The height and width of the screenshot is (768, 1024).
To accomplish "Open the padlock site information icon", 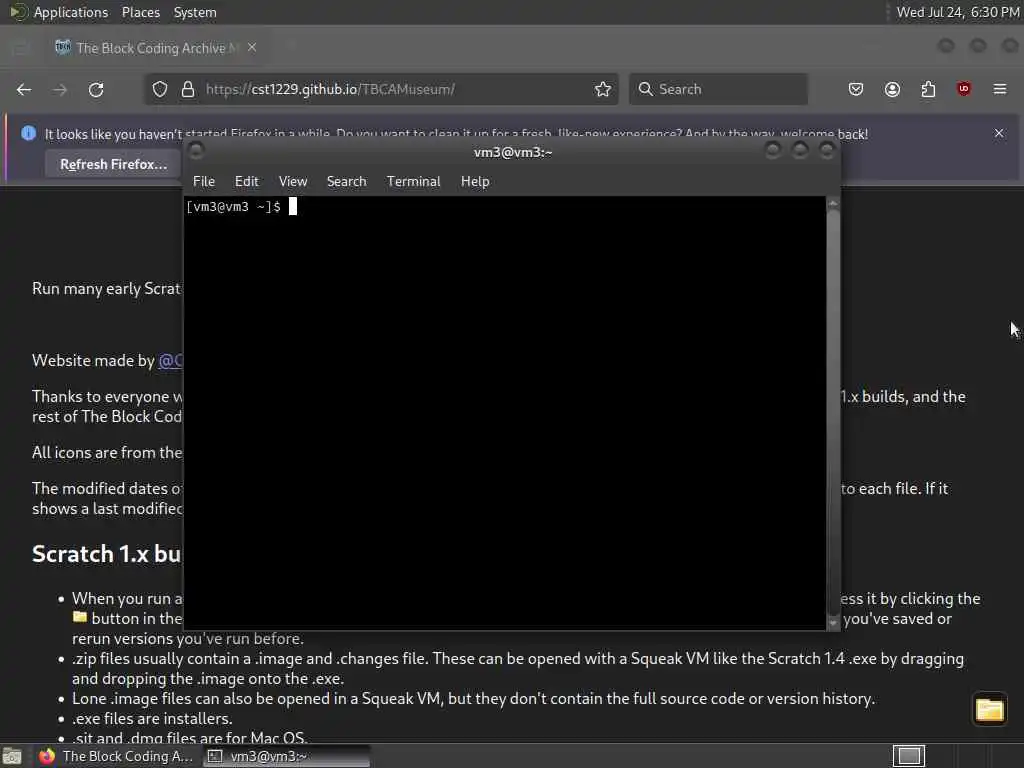I will click(188, 89).
